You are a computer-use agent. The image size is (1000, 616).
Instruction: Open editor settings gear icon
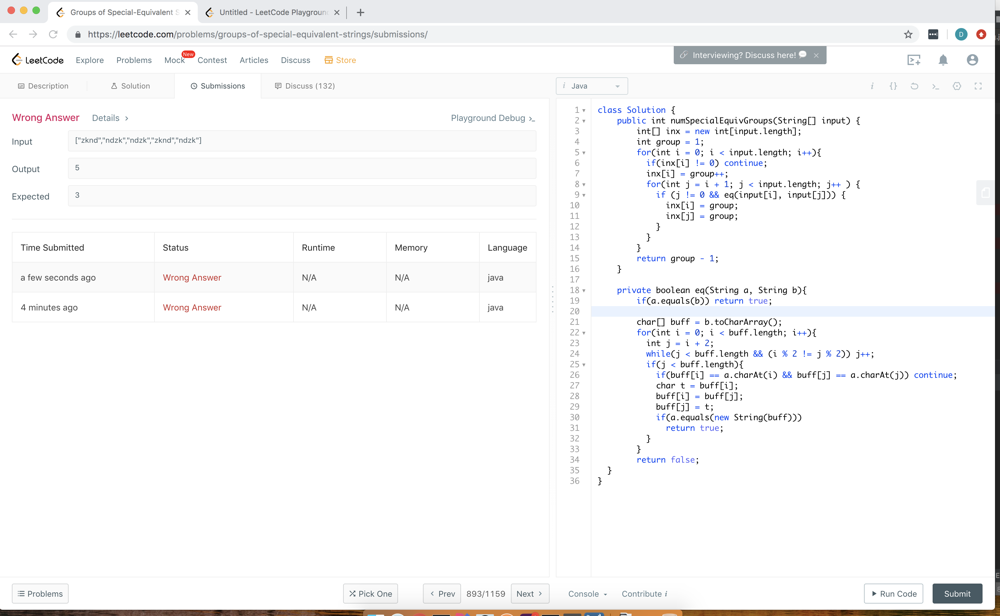click(957, 86)
